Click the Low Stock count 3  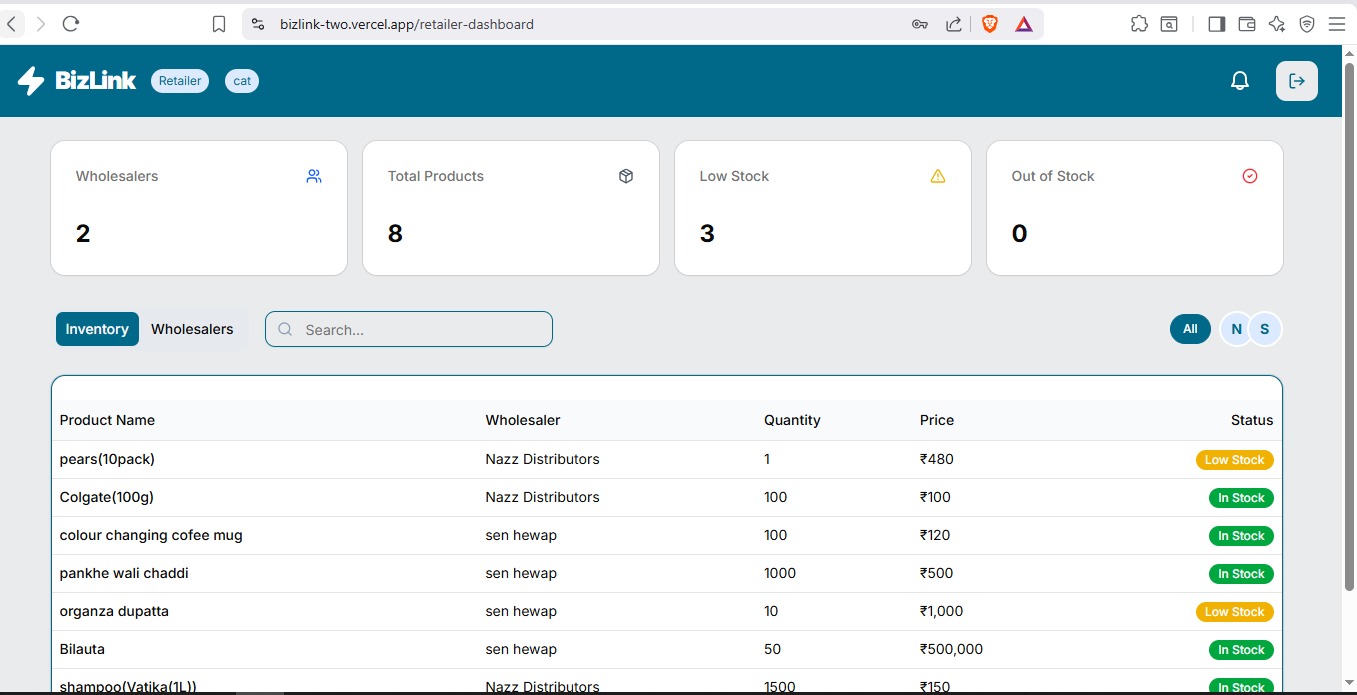[x=707, y=234]
